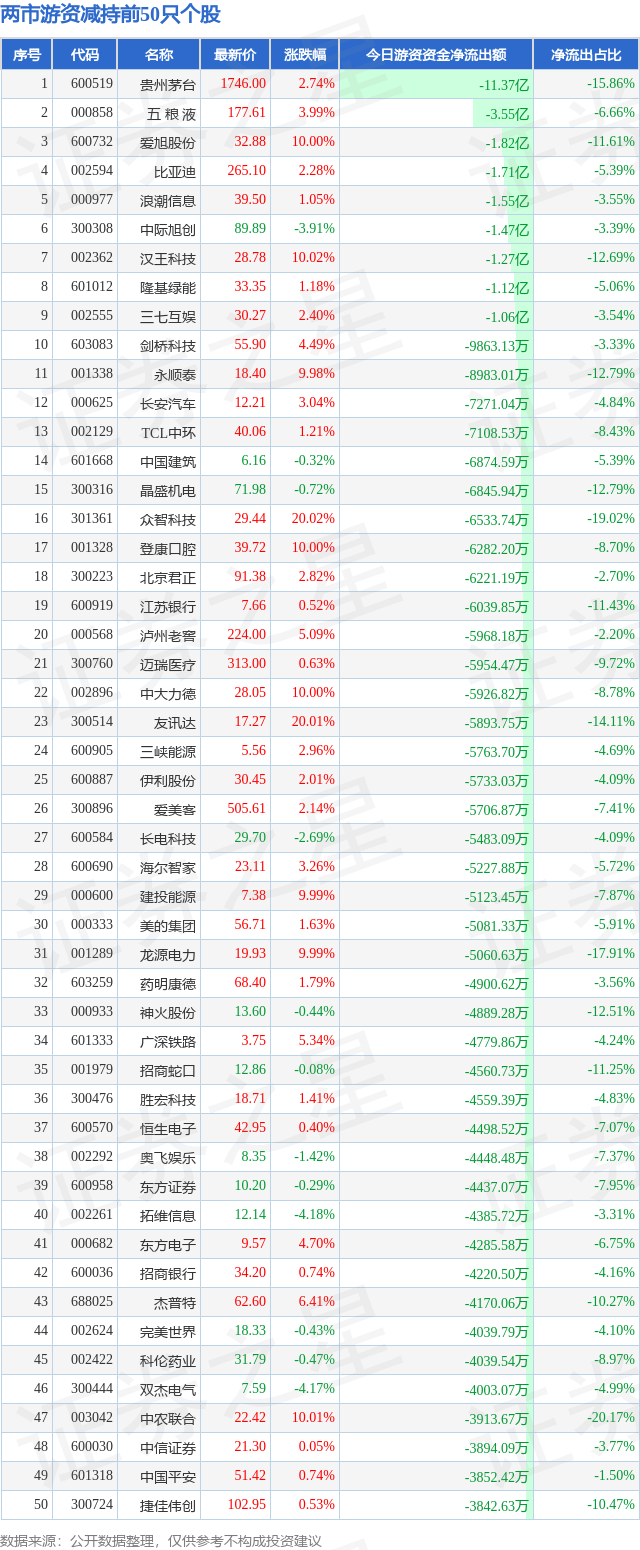Click the 代码 column header
The image size is (640, 1550).
[x=85, y=55]
